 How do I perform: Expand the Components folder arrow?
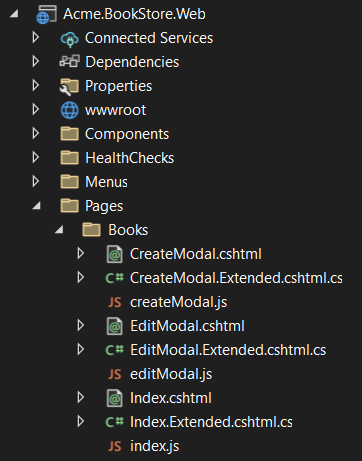point(35,133)
